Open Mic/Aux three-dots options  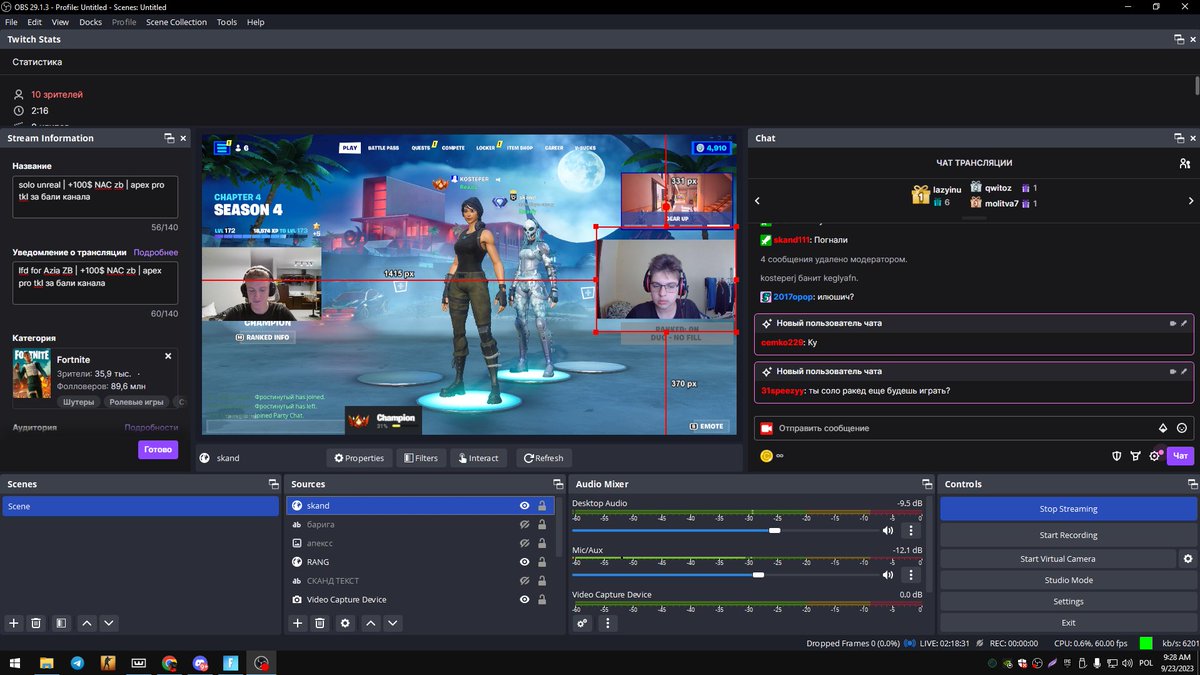click(910, 575)
